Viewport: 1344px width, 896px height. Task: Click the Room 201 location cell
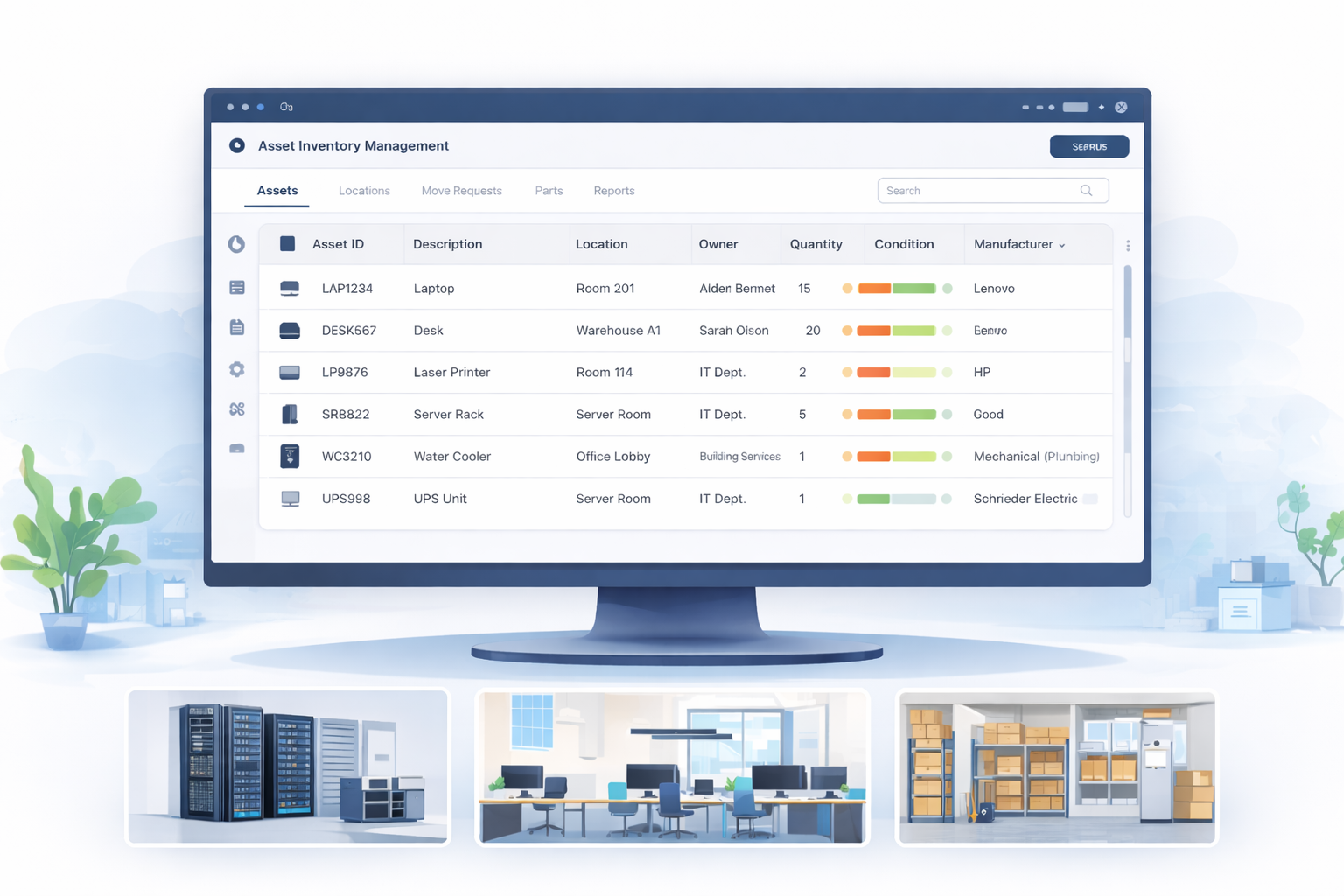(605, 288)
